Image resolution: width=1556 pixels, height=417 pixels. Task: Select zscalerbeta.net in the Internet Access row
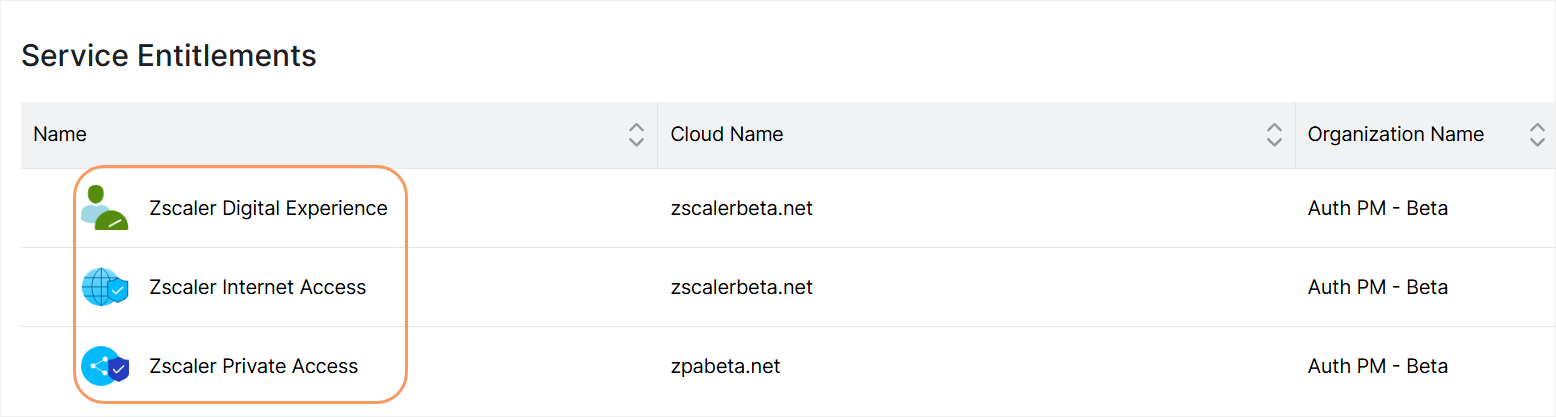tap(742, 287)
